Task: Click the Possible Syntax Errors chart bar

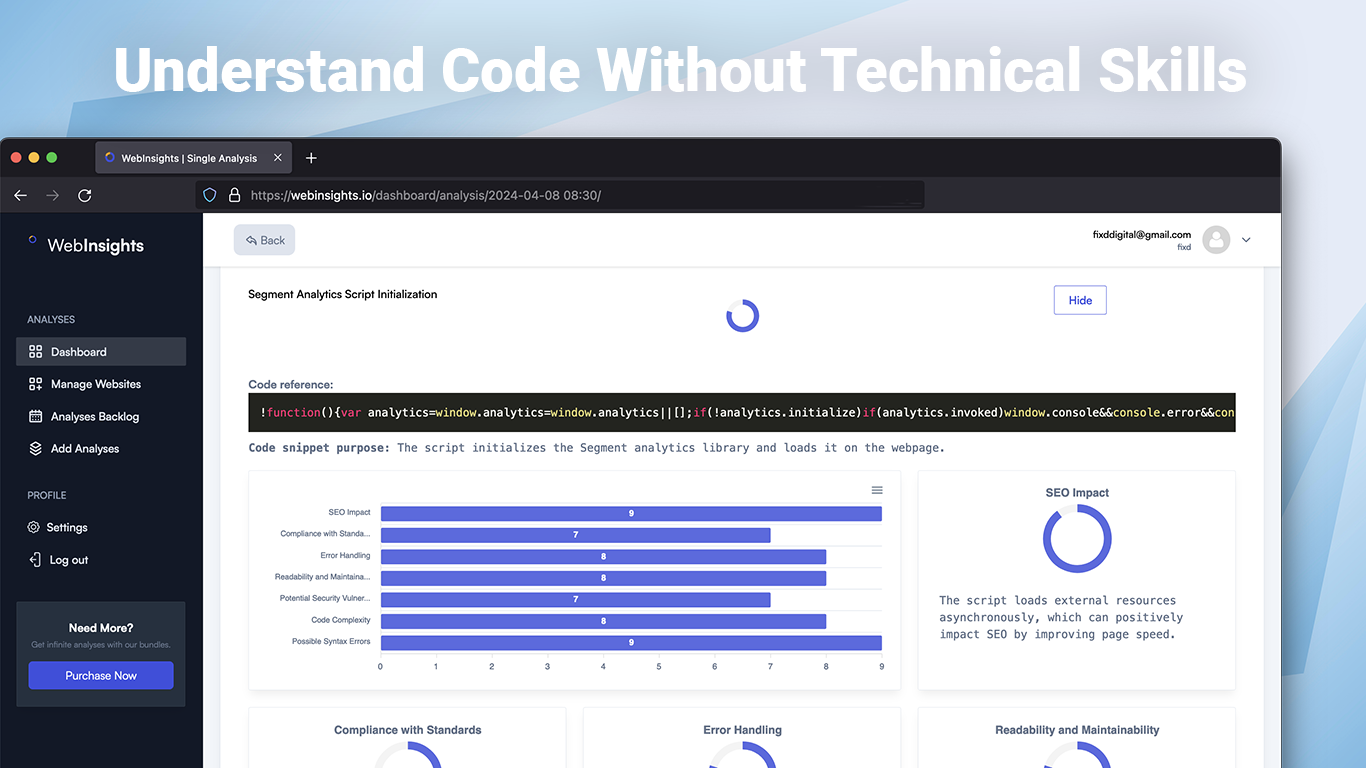Action: click(631, 642)
